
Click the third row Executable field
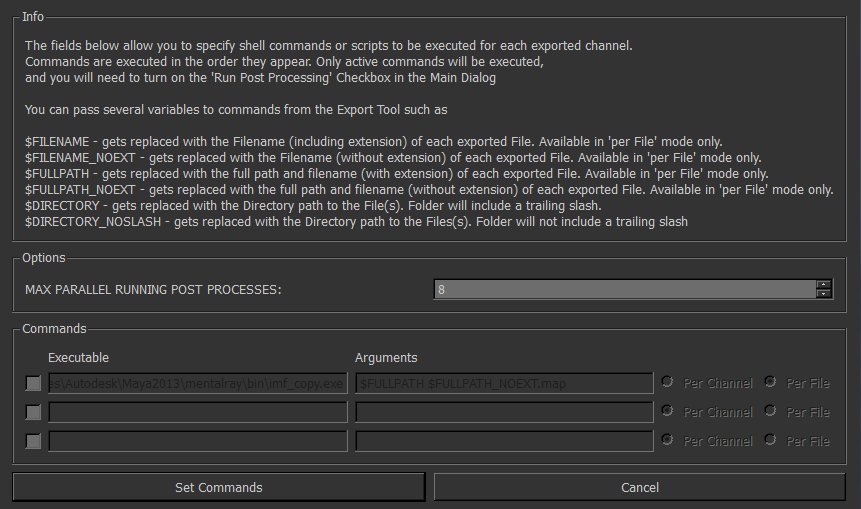197,441
